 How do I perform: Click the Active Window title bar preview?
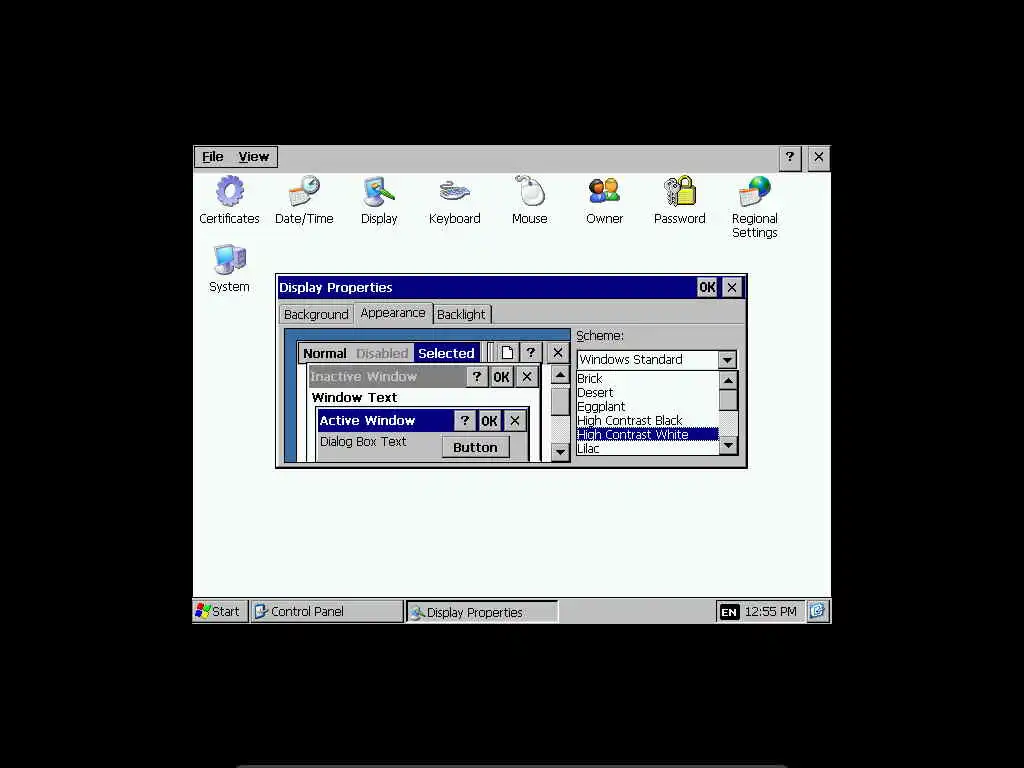click(385, 421)
